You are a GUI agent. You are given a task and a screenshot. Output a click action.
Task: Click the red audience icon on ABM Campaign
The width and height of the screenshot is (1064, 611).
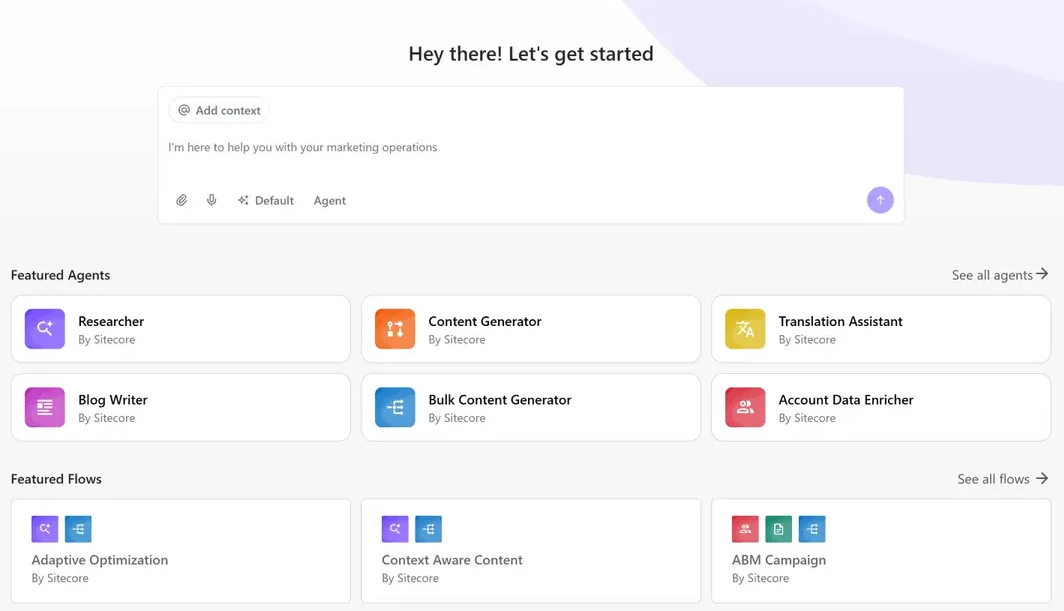pos(744,528)
